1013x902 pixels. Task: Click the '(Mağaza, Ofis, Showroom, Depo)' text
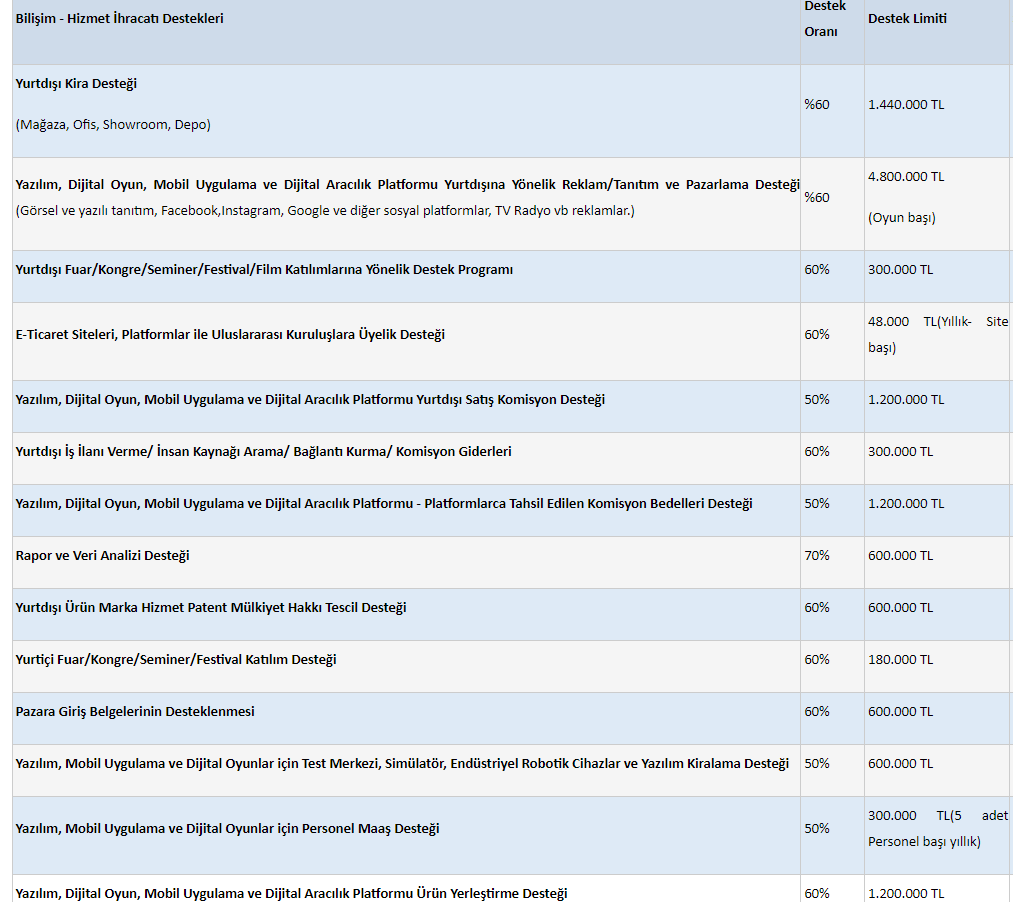(x=113, y=125)
